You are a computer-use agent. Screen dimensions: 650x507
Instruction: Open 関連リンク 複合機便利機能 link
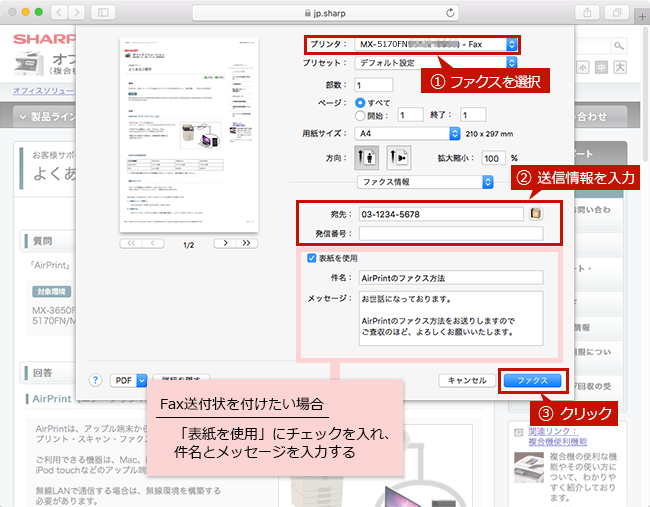(x=558, y=437)
